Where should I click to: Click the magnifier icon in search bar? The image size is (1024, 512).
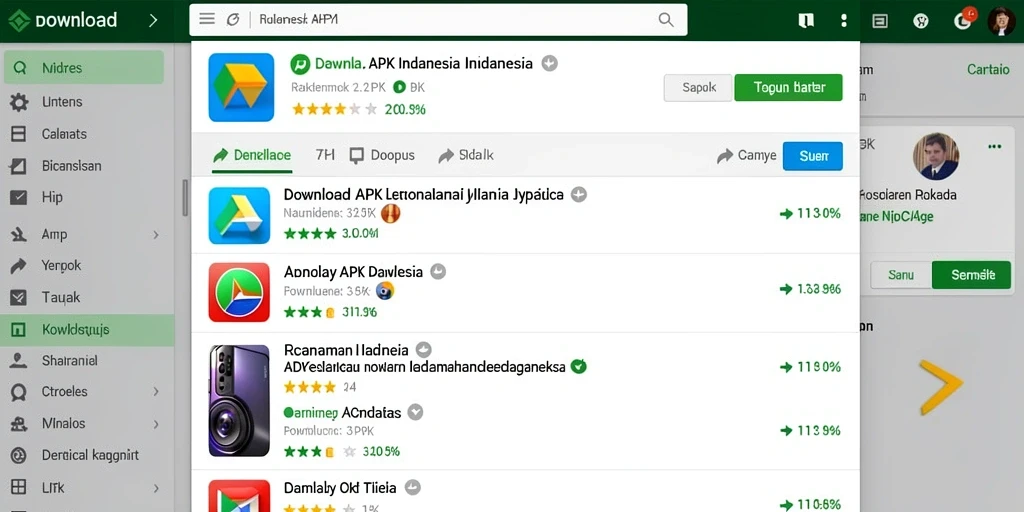point(665,20)
